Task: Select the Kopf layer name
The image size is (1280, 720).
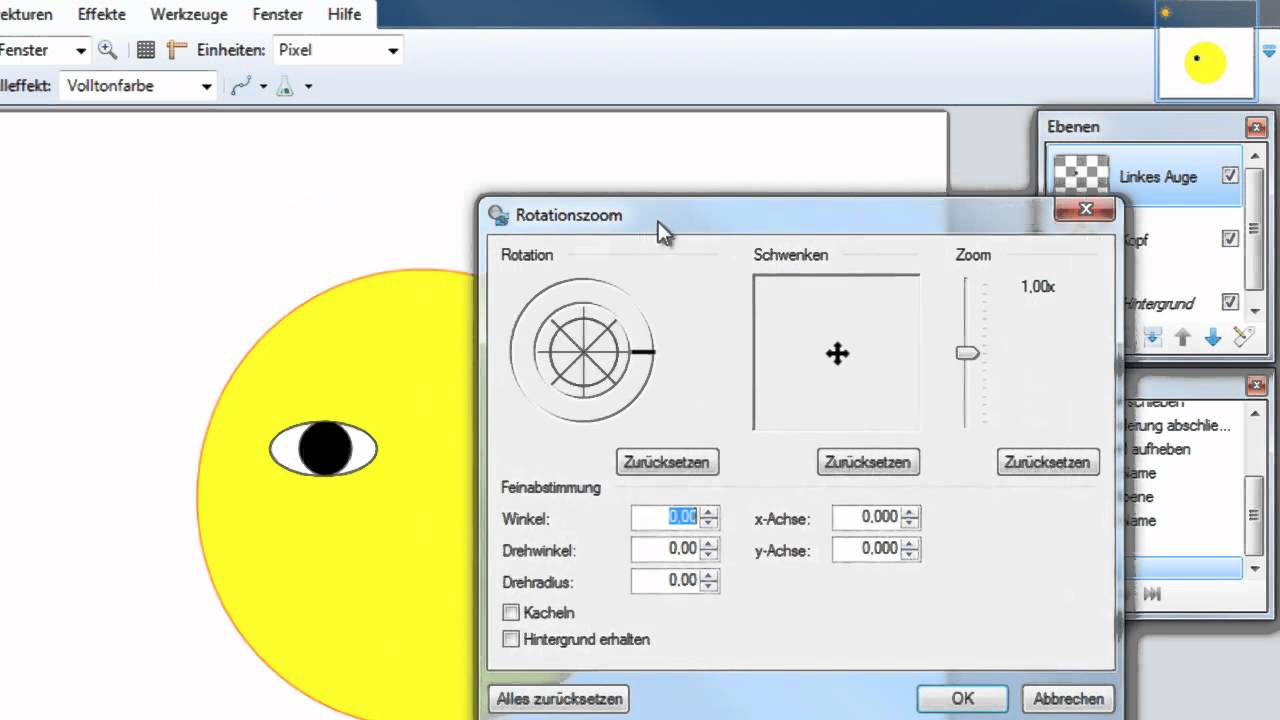Action: pos(1136,240)
